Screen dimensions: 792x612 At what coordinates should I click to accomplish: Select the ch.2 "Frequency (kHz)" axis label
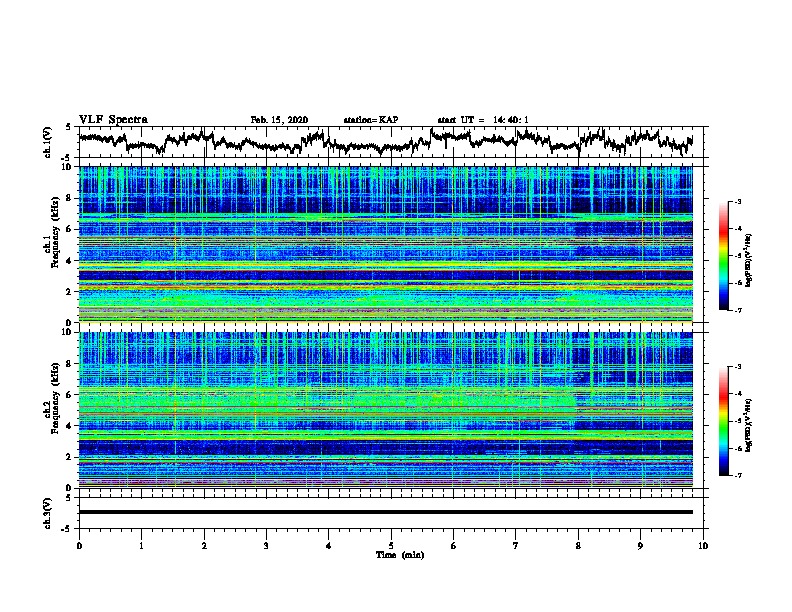[x=55, y=398]
